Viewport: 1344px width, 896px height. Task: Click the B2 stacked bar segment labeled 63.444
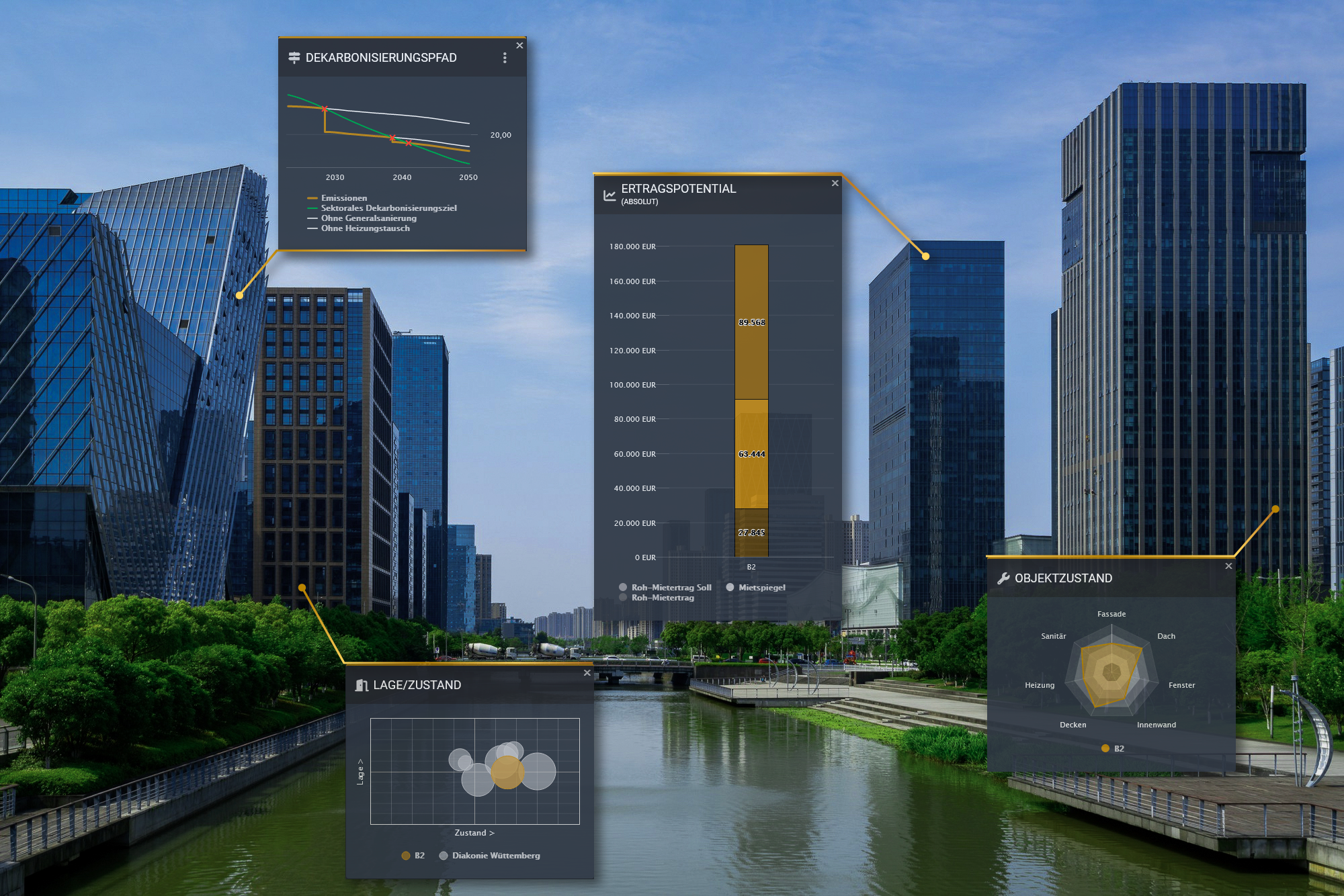(x=752, y=453)
